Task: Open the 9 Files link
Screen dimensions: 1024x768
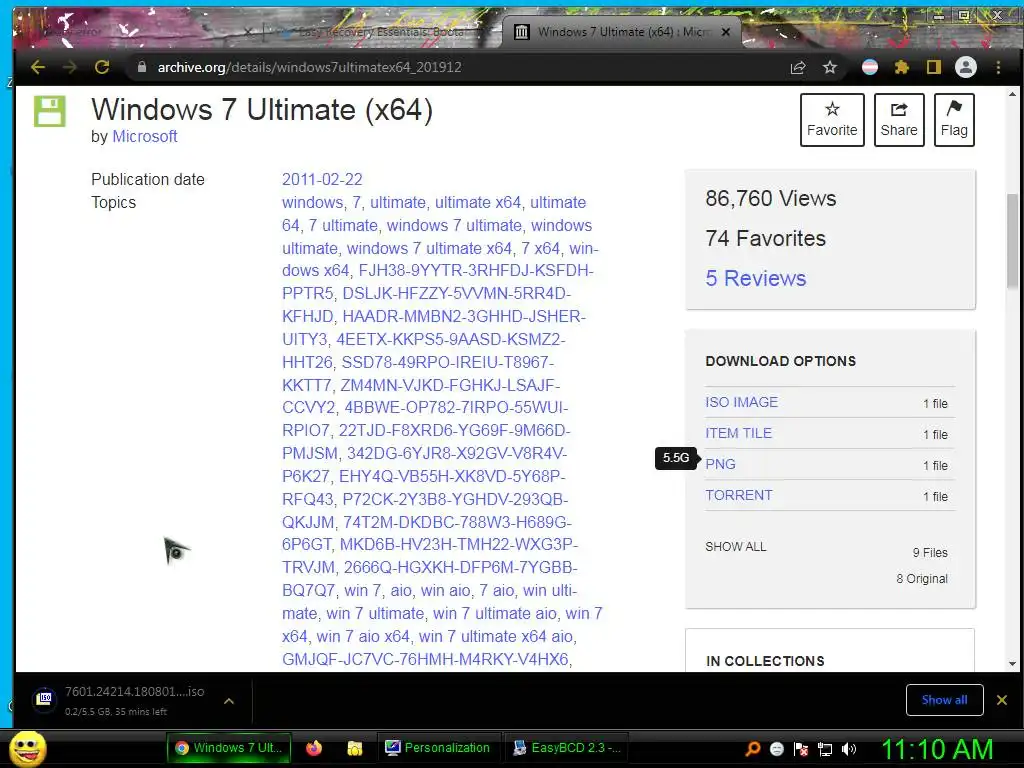Action: click(930, 552)
